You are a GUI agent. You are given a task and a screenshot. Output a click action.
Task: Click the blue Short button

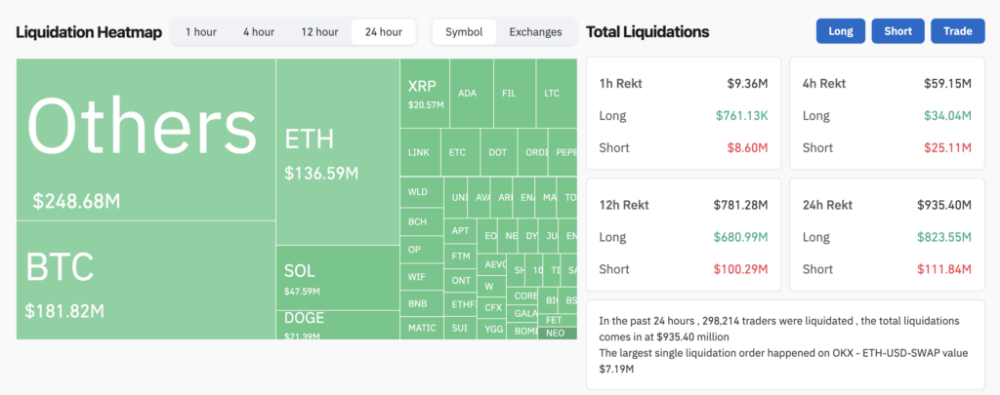(898, 31)
